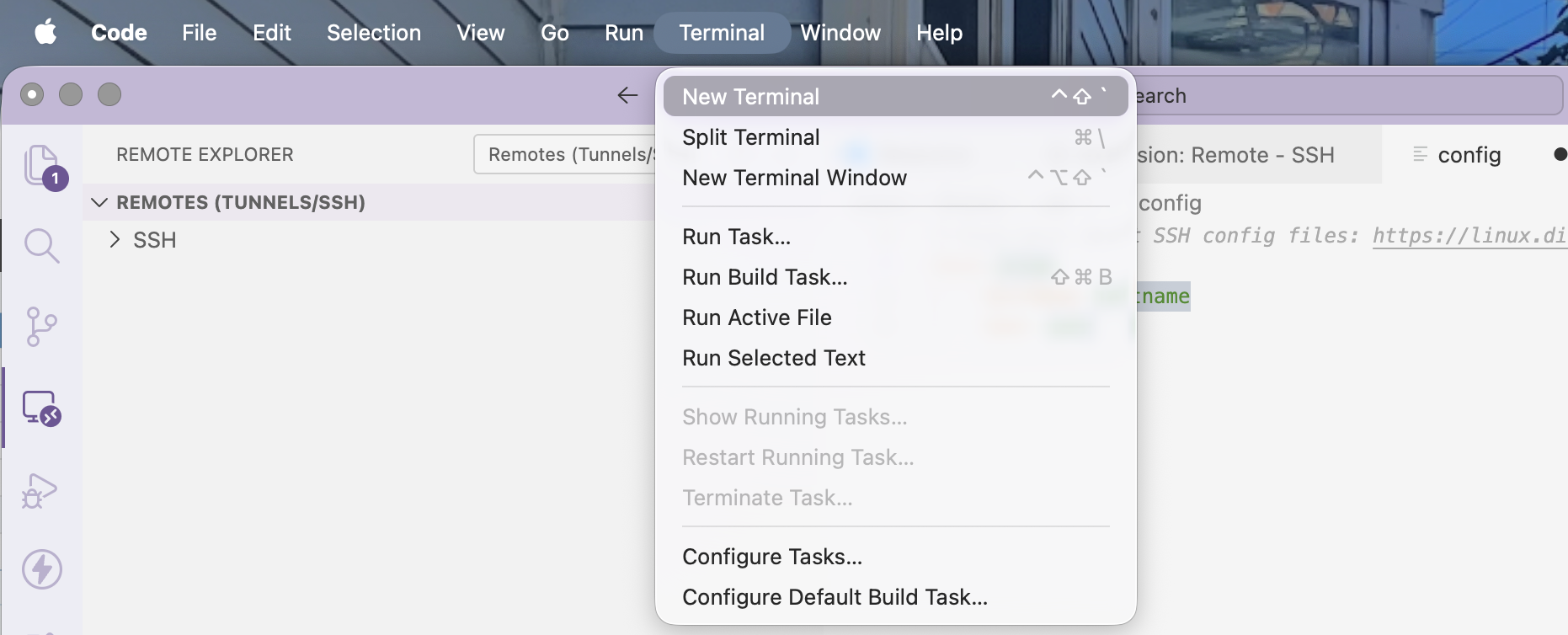Click the REMOTE EXPLORER panel title
Screen dimensions: 1568x635
pos(205,155)
